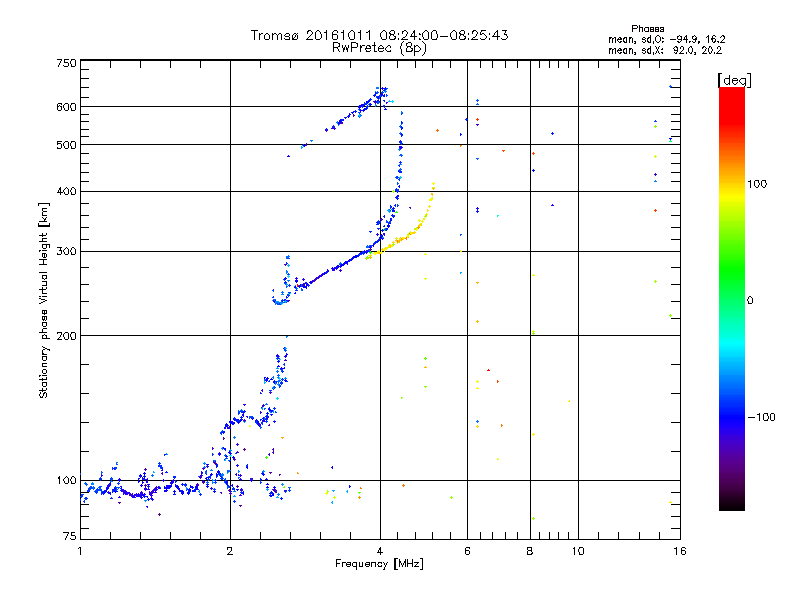Click the colorbar '100' tick label
The width and height of the screenshot is (800, 600).
757,184
